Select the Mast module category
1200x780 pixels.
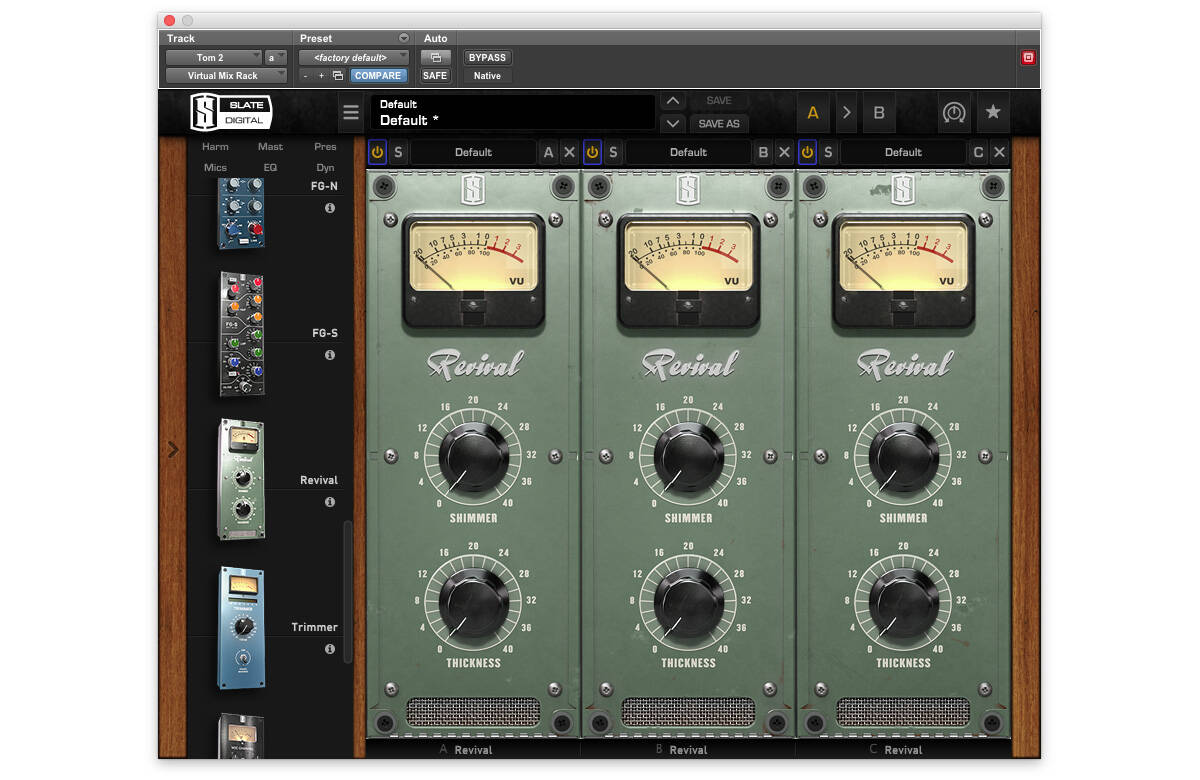click(x=270, y=146)
